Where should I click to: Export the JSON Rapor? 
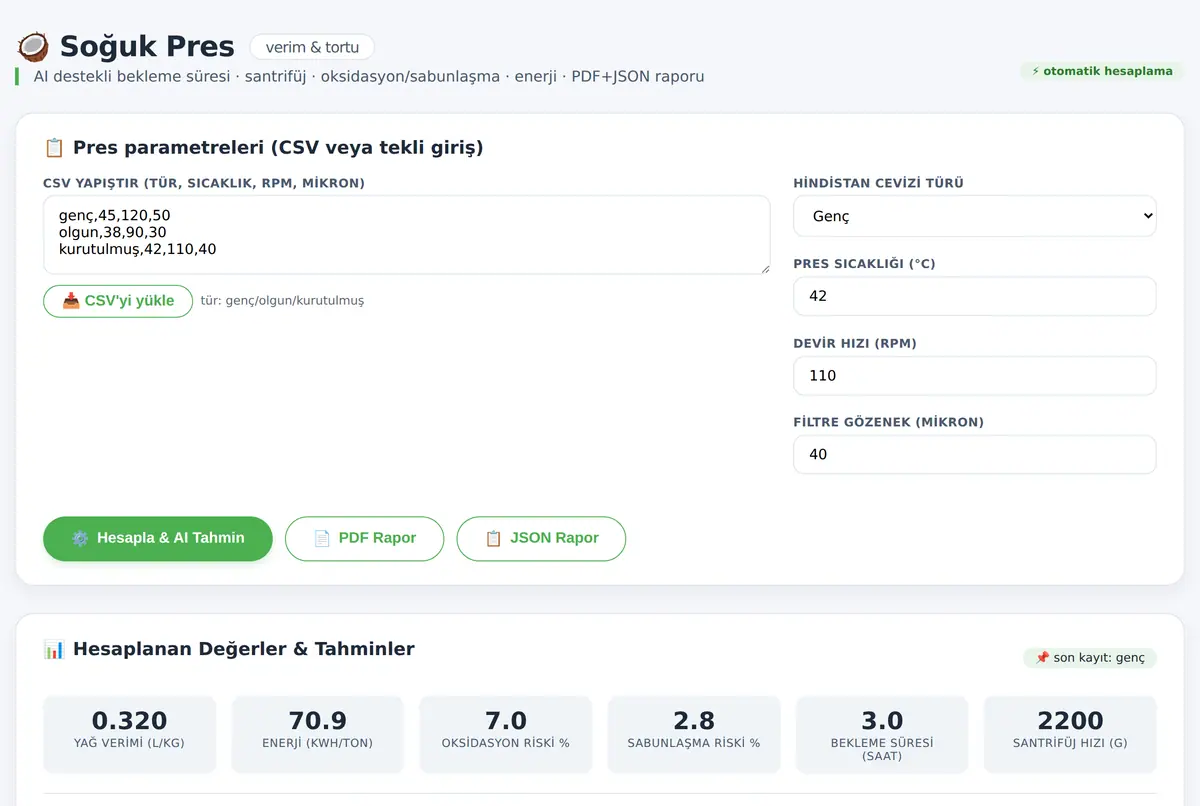pyautogui.click(x=541, y=539)
